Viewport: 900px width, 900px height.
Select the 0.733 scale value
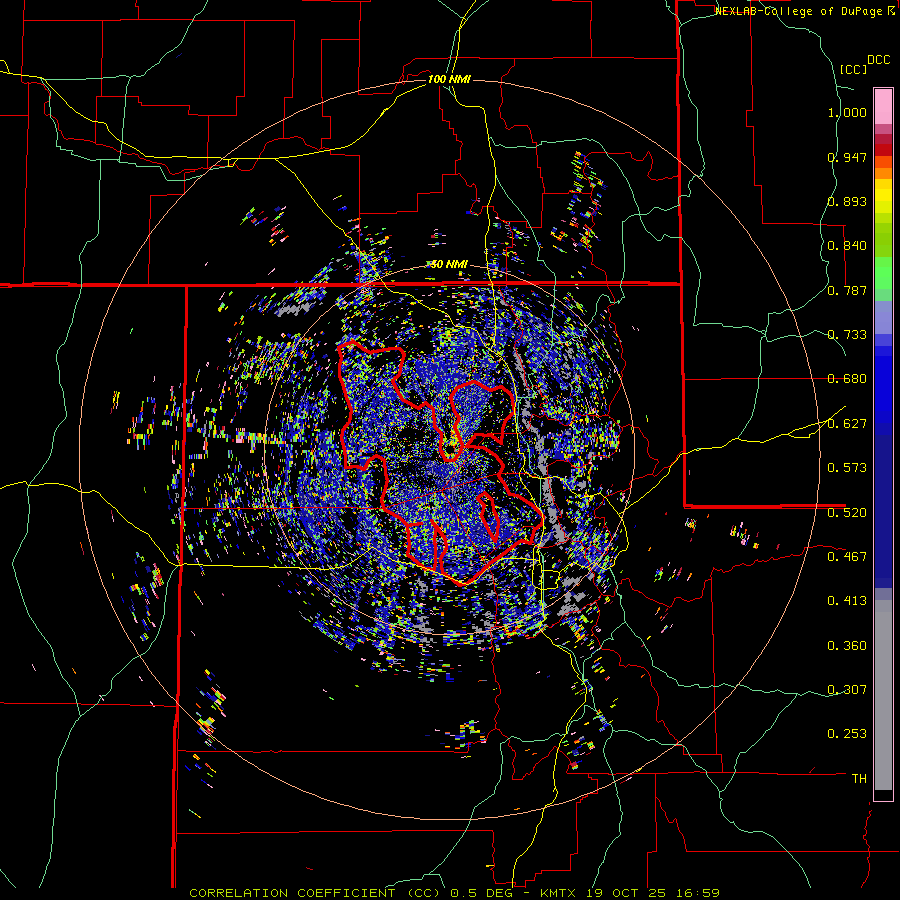pyautogui.click(x=847, y=335)
